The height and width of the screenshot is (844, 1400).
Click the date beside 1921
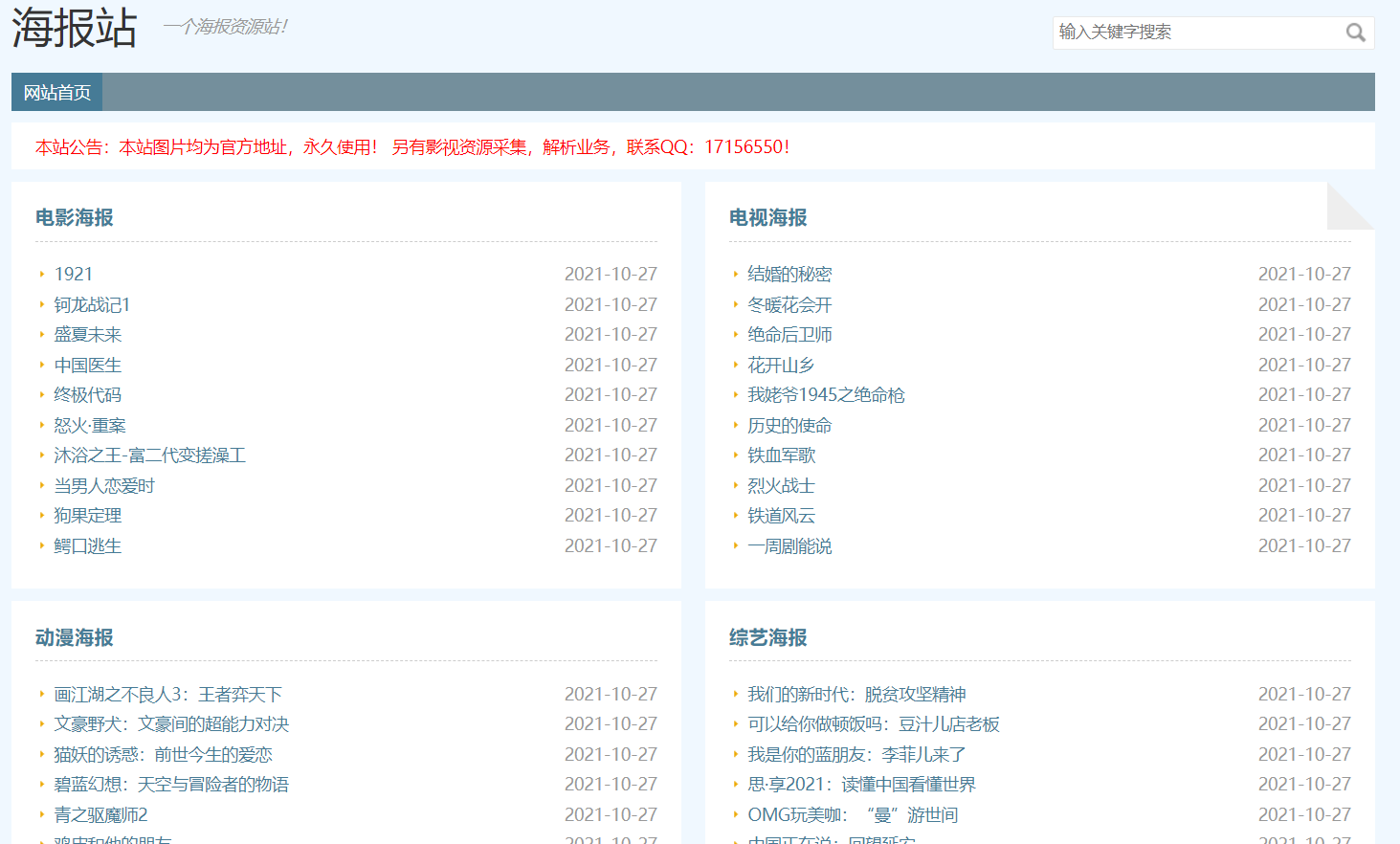click(611, 274)
